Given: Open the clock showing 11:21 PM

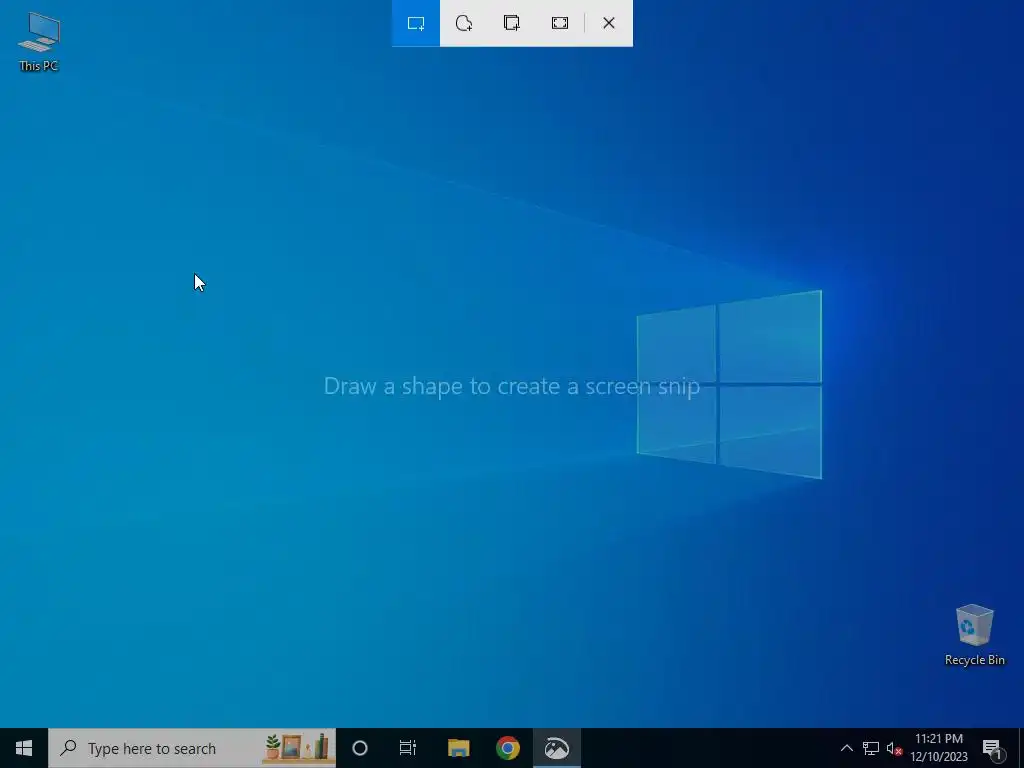Looking at the screenshot, I should tap(938, 748).
